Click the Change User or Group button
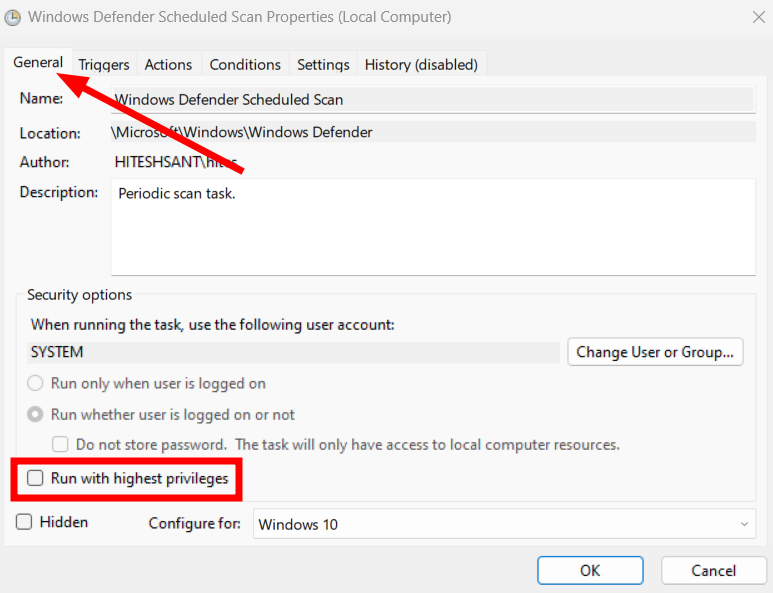The image size is (773, 593). pyautogui.click(x=655, y=352)
